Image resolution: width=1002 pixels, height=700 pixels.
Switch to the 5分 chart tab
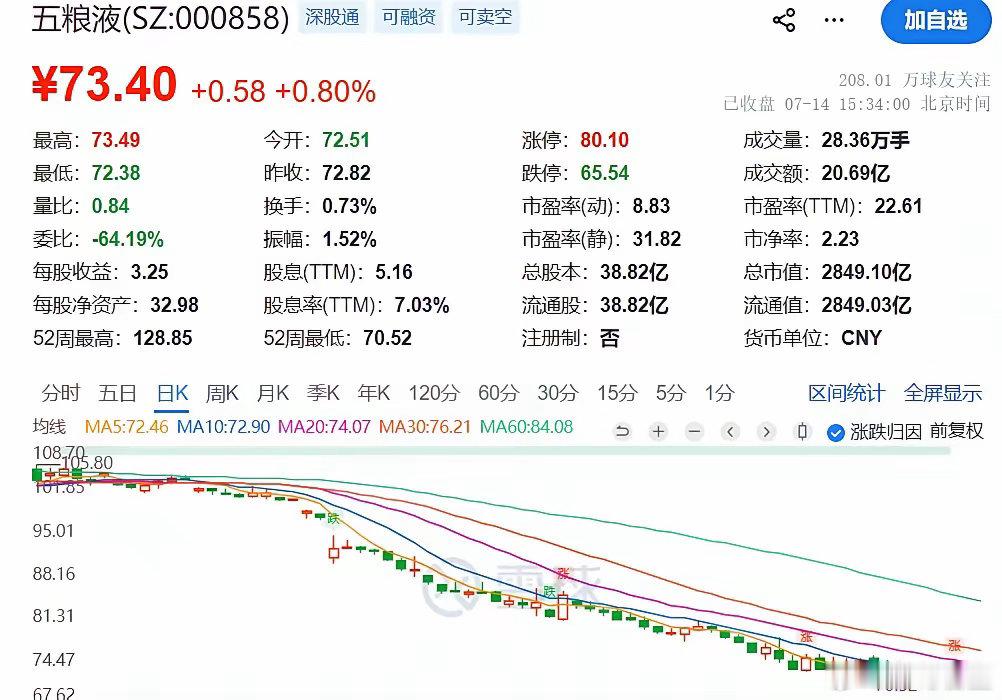tap(670, 393)
